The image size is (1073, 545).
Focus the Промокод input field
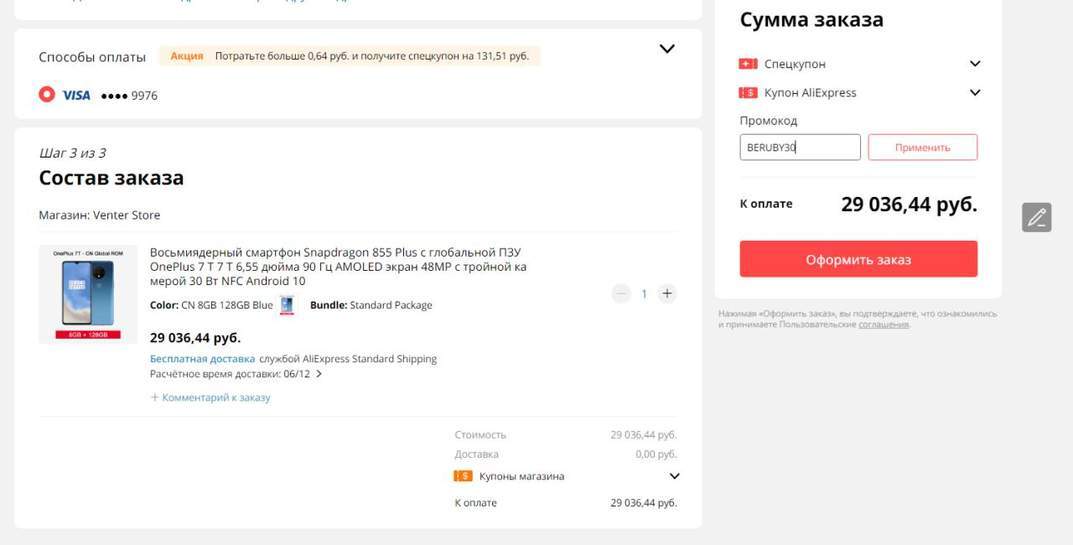799,147
